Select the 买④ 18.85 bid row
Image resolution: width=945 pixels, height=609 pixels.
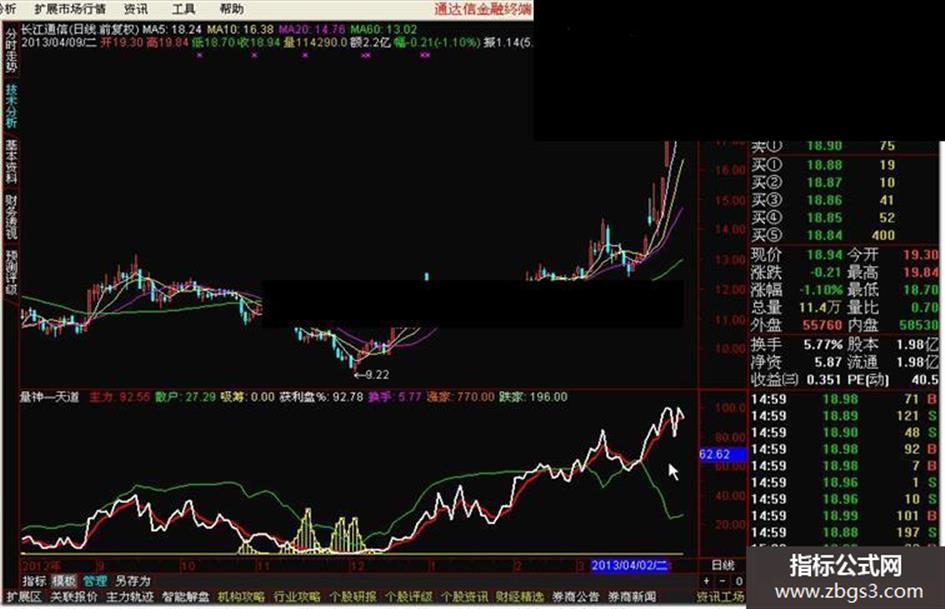point(844,217)
